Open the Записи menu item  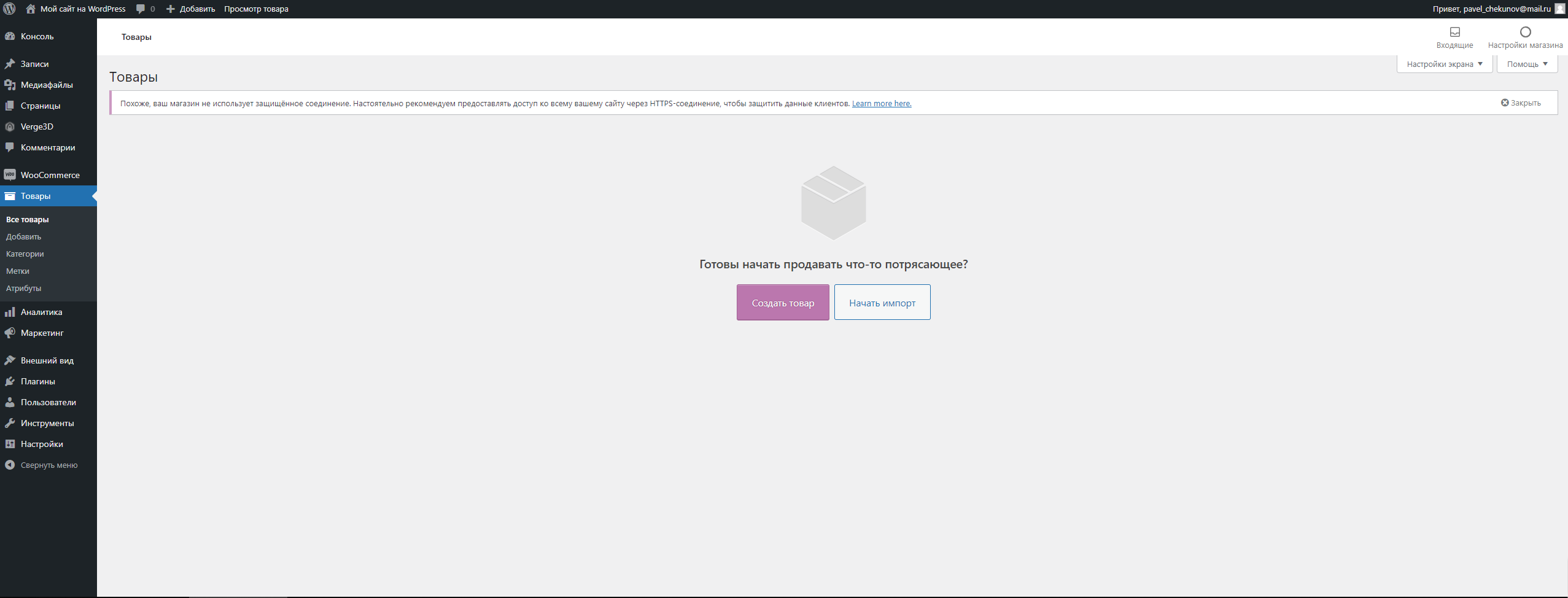49,64
